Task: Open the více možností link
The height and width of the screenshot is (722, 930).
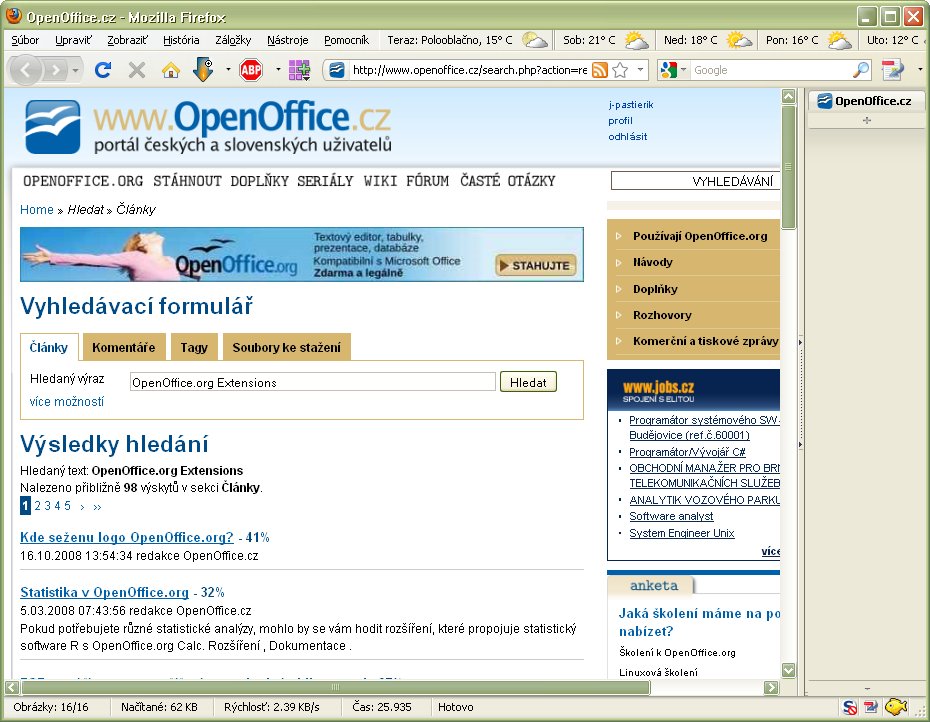Action: click(x=66, y=402)
